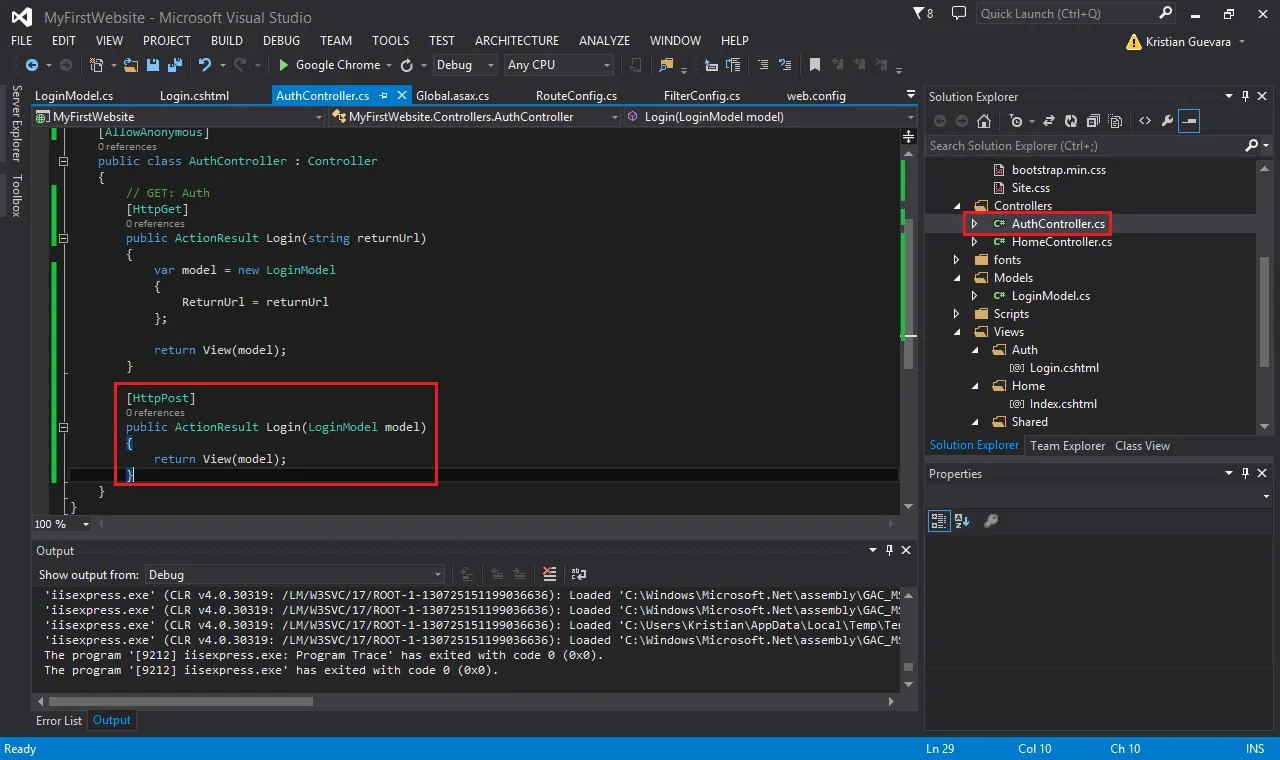Select HomeController.cs in Solution Explorer
The image size is (1280, 760).
pyautogui.click(x=1061, y=242)
